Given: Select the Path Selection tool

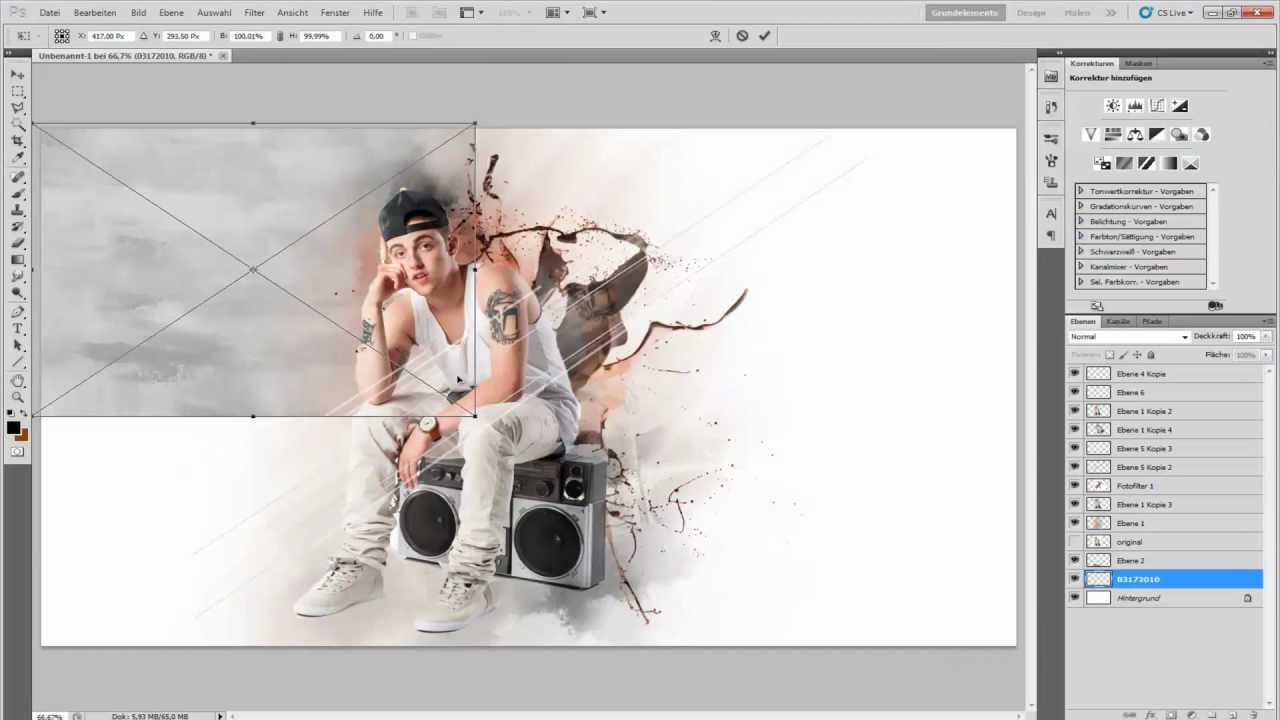Looking at the screenshot, I should [18, 346].
